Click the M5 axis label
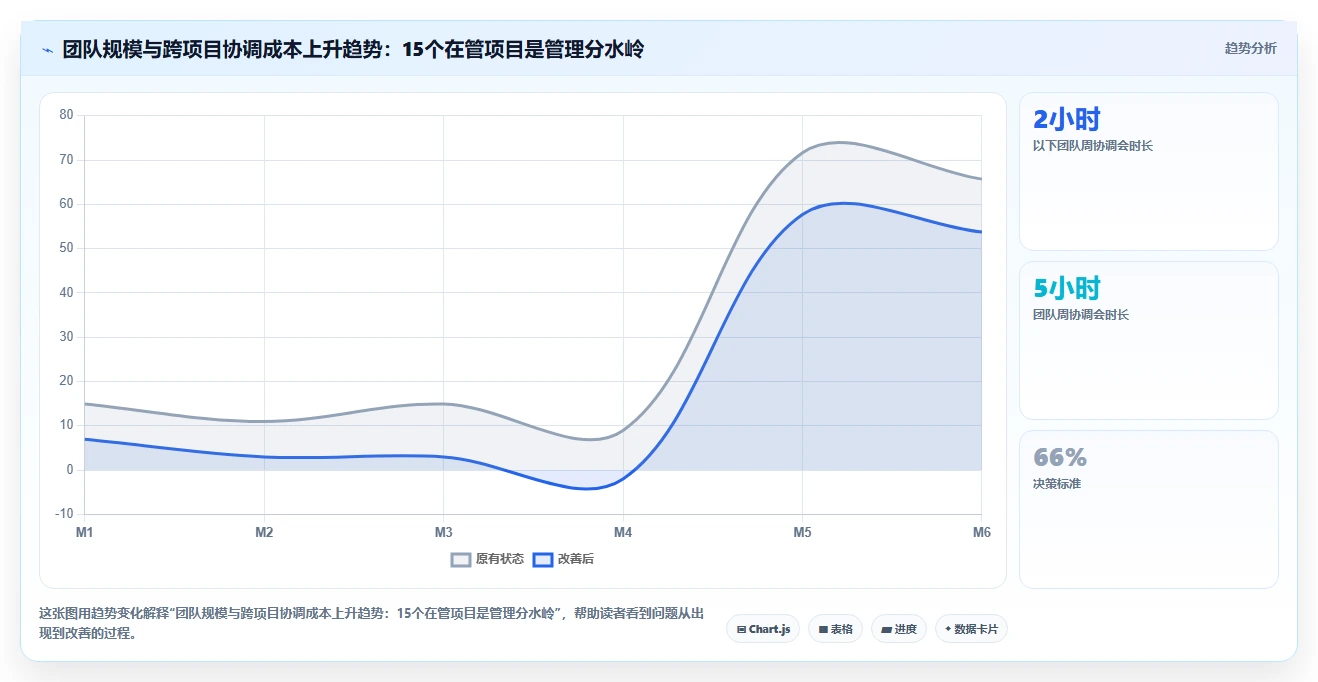1318x682 pixels. click(802, 532)
